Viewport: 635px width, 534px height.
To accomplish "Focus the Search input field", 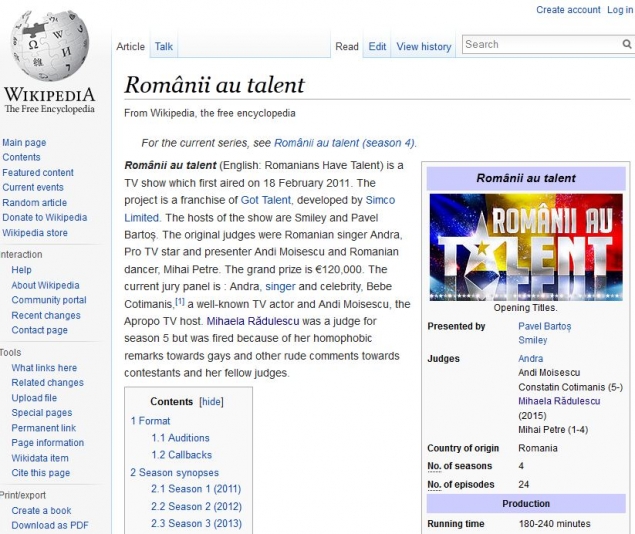I will click(x=543, y=44).
